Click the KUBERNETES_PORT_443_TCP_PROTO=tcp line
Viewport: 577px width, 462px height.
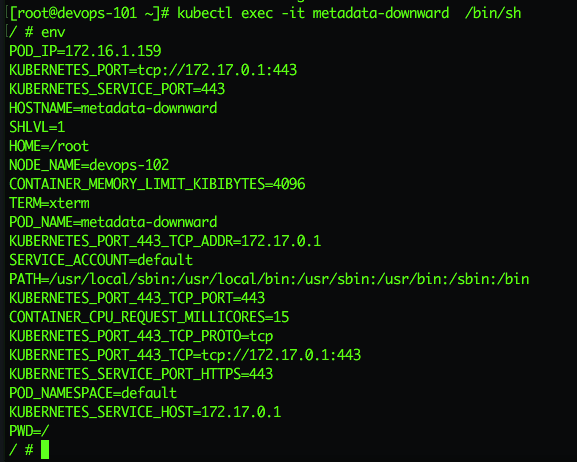pyautogui.click(x=141, y=336)
